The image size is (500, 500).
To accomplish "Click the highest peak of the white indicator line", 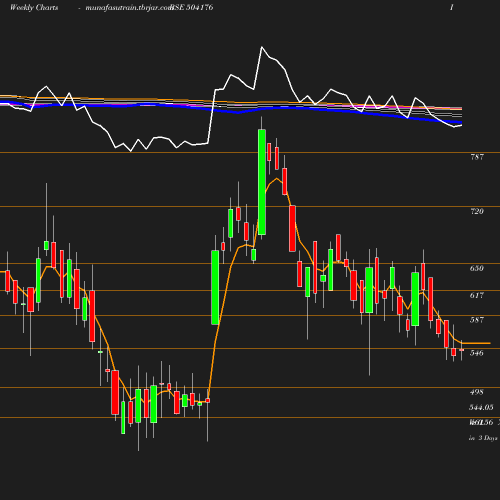I will tap(262, 47).
